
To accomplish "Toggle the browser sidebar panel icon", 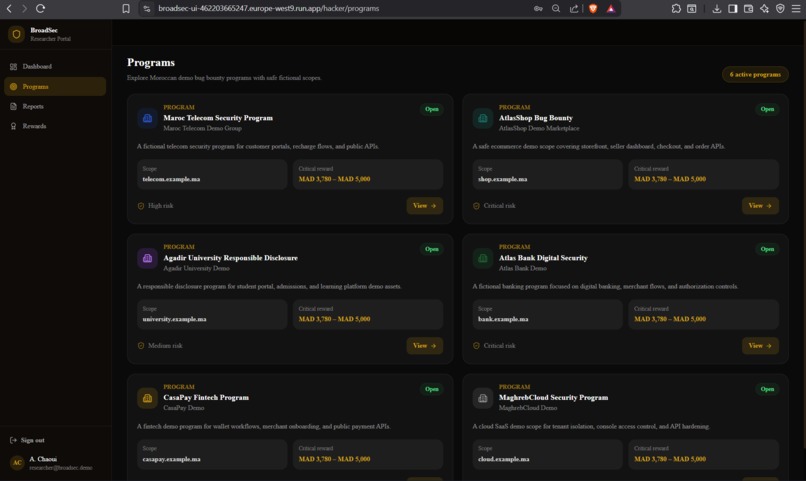I will (x=732, y=8).
